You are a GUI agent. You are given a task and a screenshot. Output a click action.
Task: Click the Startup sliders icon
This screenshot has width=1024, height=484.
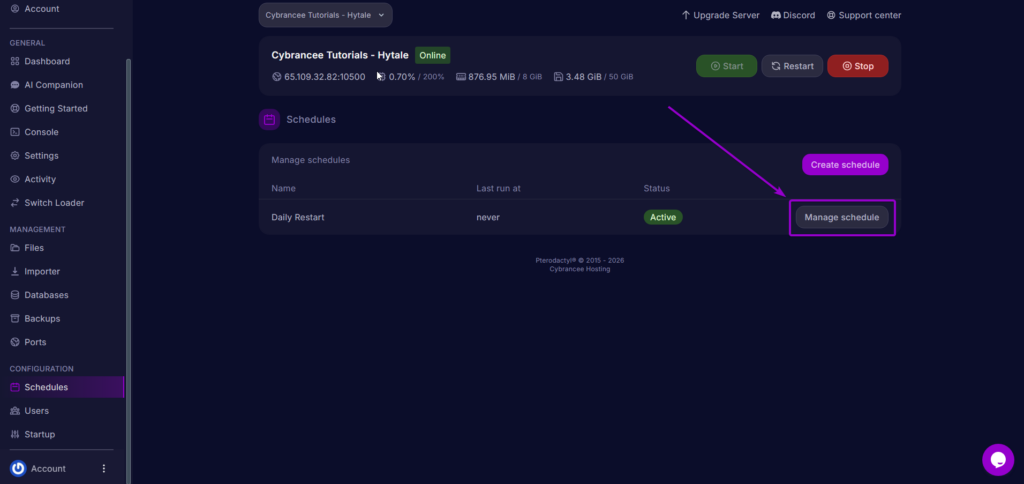(x=15, y=434)
